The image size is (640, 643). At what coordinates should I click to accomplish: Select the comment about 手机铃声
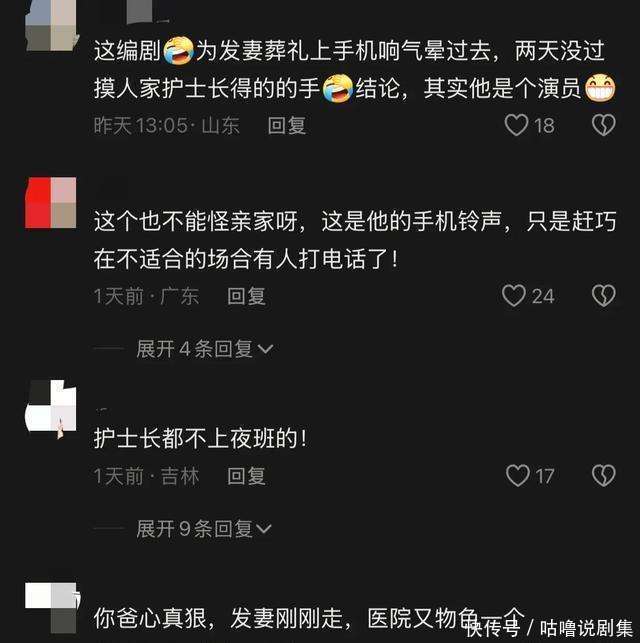355,240
